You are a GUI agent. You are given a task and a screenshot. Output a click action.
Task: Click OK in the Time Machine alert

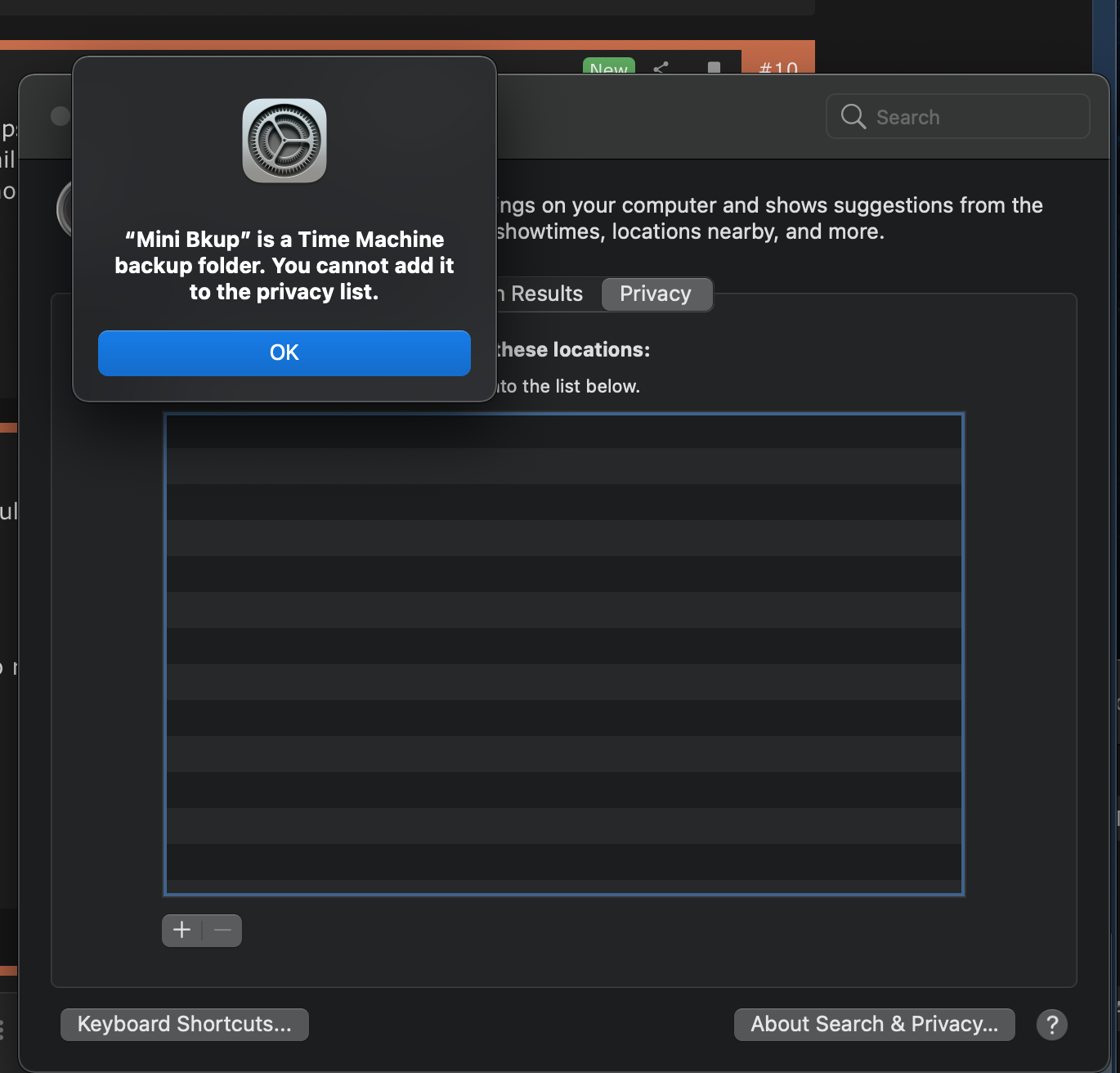[284, 352]
